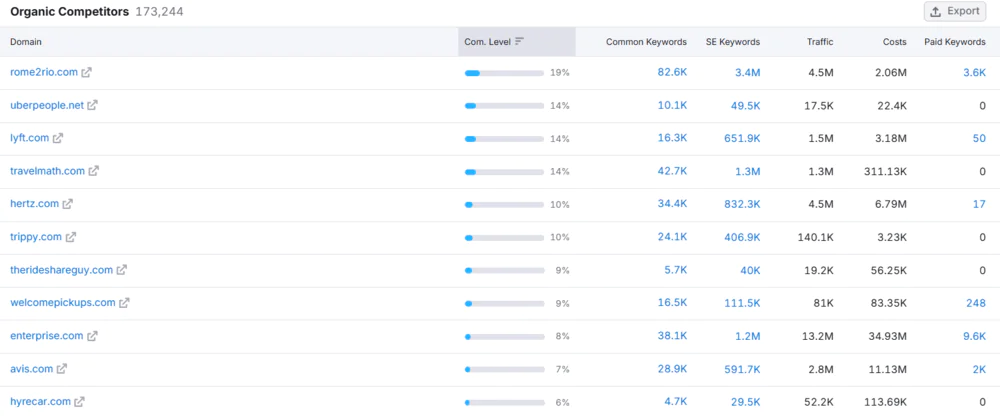Open the rome2rio.com domain link
Viewport: 1000px width, 416px height.
pos(44,73)
